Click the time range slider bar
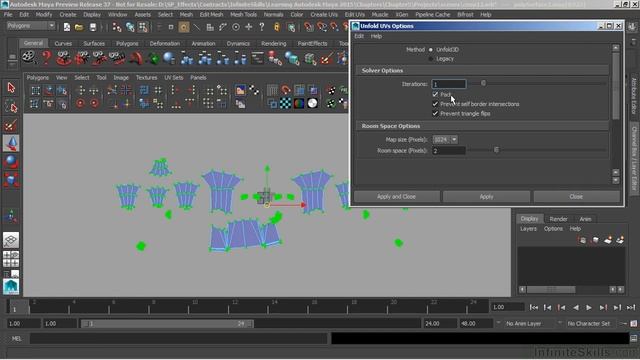Viewport: 640px width, 360px height. pos(167,324)
